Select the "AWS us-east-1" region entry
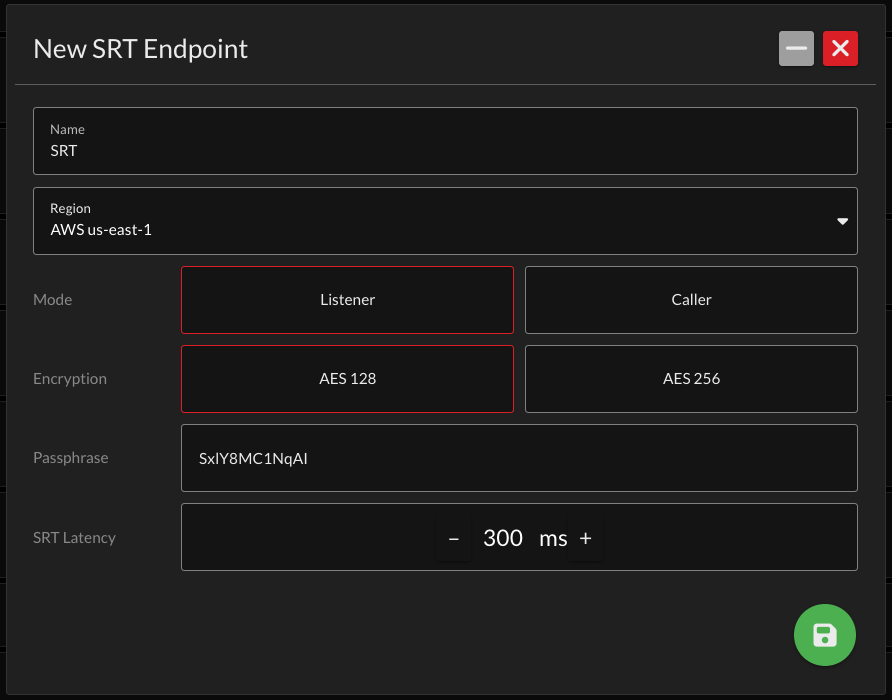The width and height of the screenshot is (892, 700). pos(101,230)
